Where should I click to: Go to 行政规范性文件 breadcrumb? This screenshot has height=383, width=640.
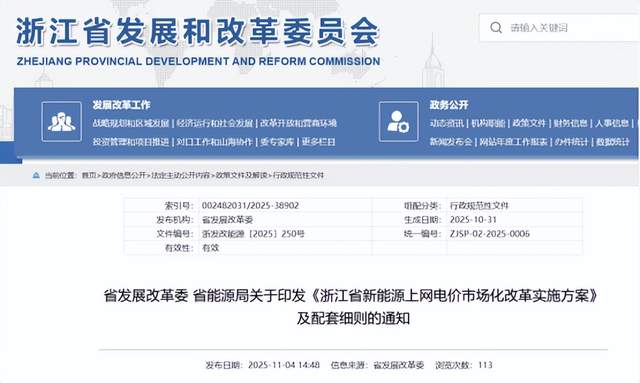(x=298, y=175)
